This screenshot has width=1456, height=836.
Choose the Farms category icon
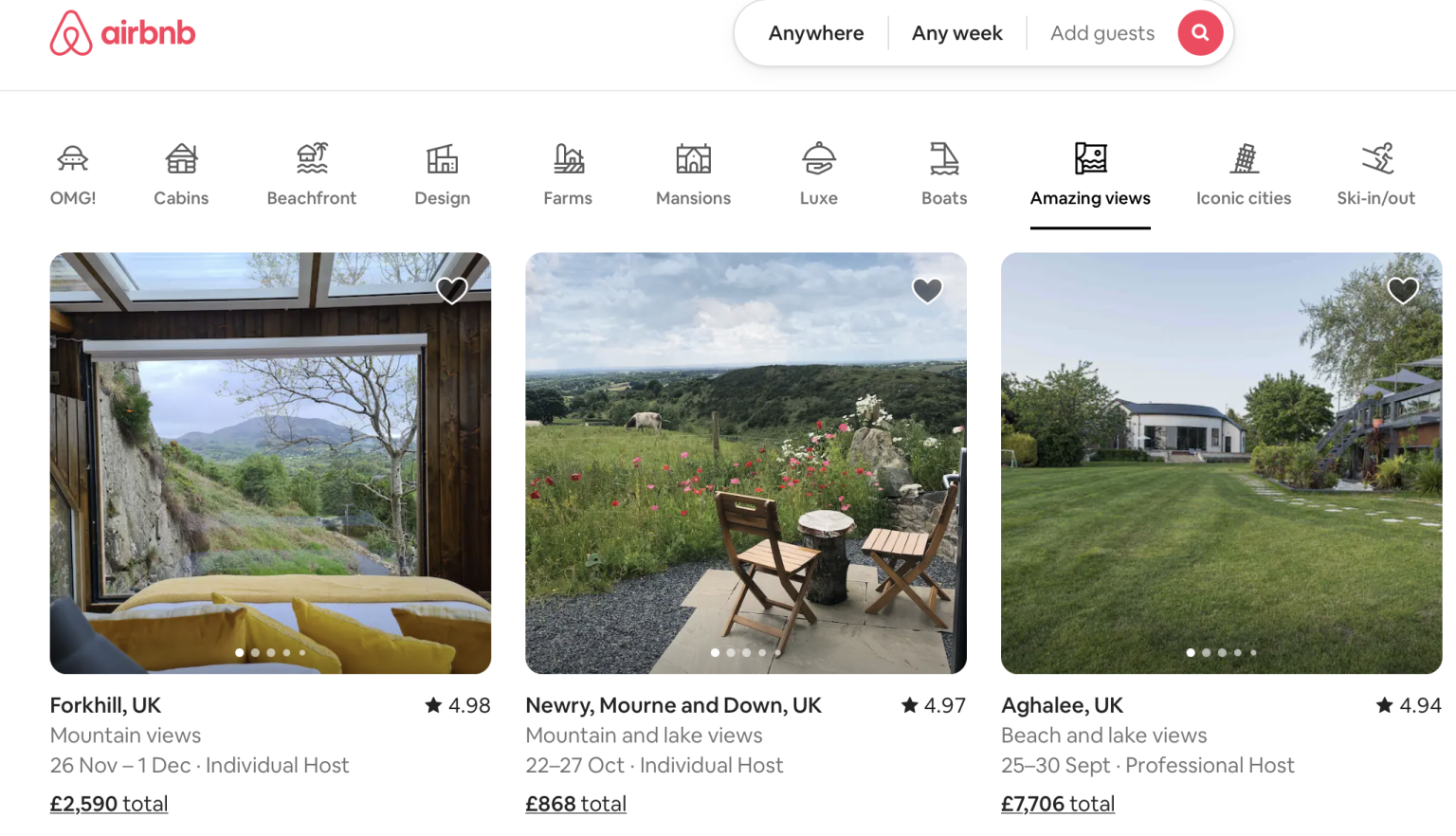click(568, 159)
